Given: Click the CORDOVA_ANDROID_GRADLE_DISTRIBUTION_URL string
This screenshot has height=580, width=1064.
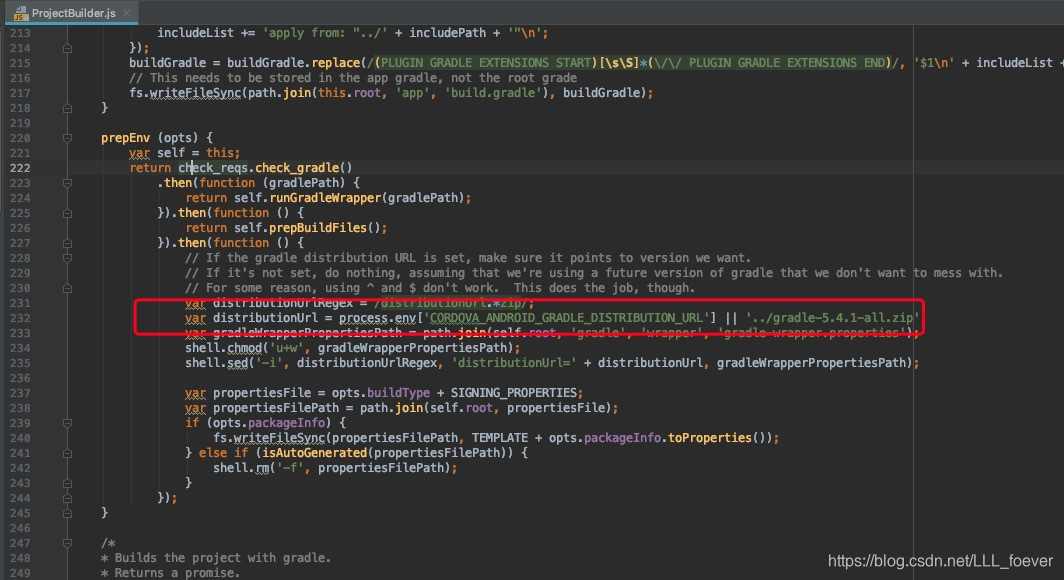Looking at the screenshot, I should (x=570, y=317).
